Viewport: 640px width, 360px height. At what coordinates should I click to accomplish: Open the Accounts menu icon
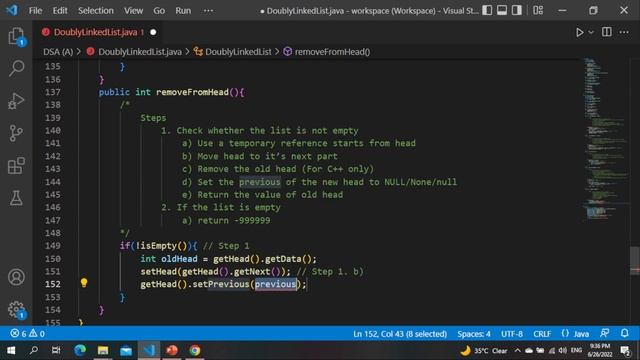point(16,277)
